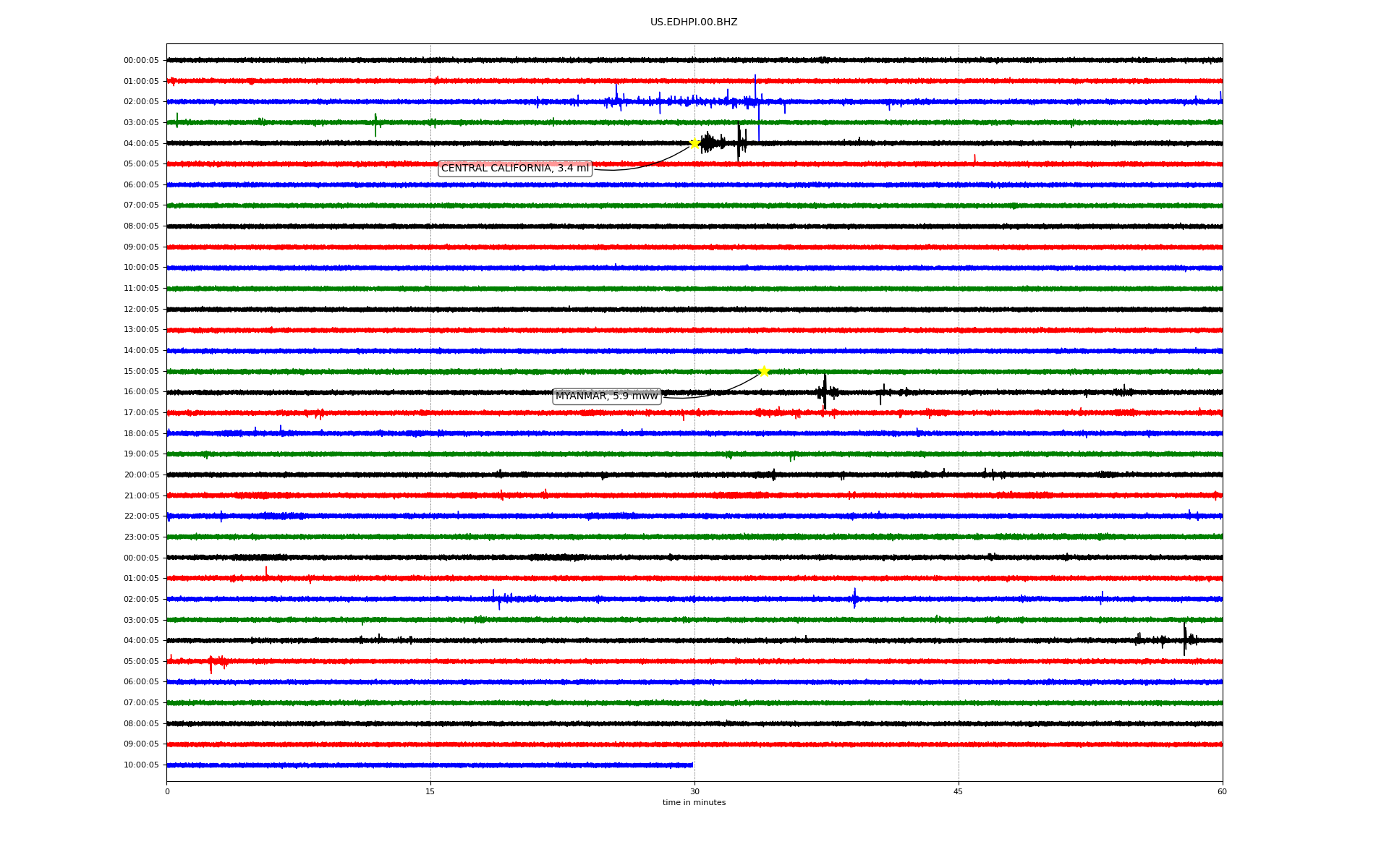Click the US.EDHPI.00.BHZ plot title

pyautogui.click(x=694, y=22)
